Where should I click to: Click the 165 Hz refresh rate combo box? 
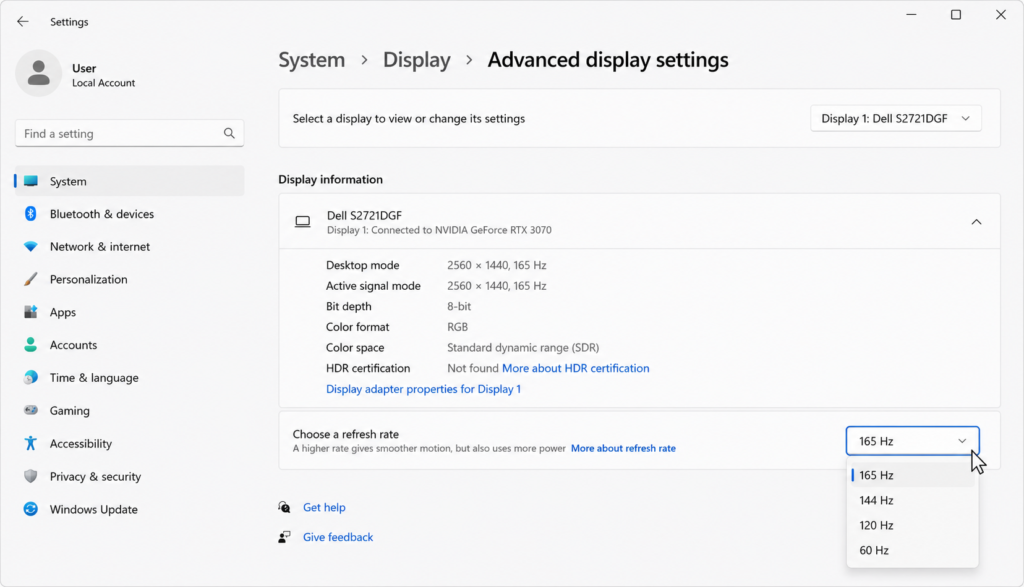(912, 441)
